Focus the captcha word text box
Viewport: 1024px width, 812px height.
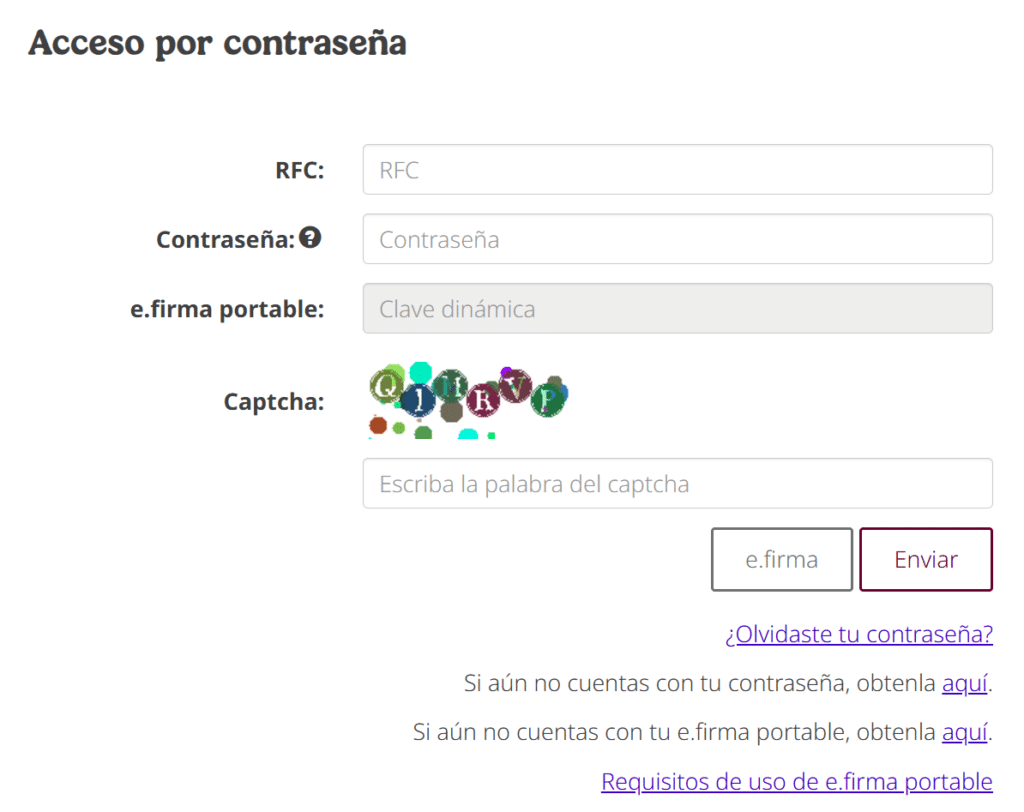pyautogui.click(x=677, y=484)
